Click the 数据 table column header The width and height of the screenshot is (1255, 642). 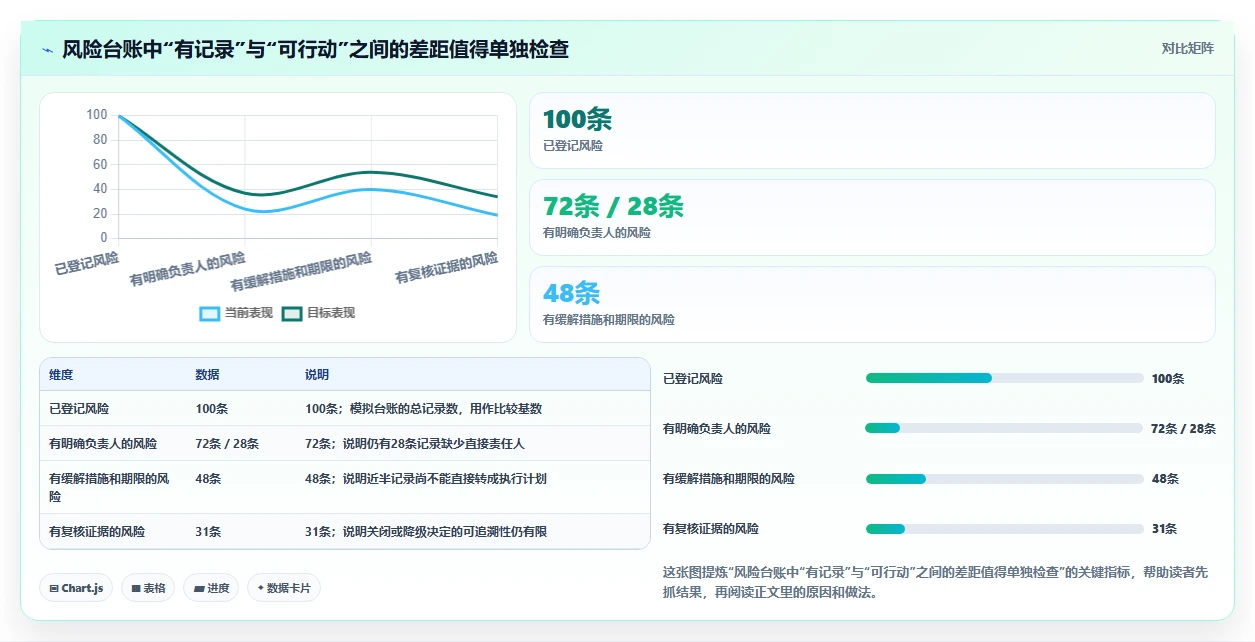(x=207, y=375)
